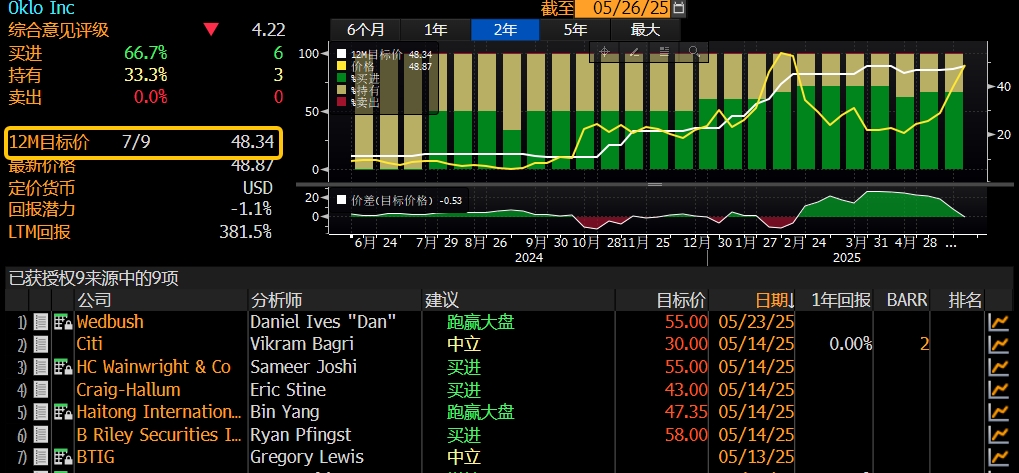The image size is (1019, 473).
Task: Click analyst name Ryan Pfingst
Action: pos(301,435)
